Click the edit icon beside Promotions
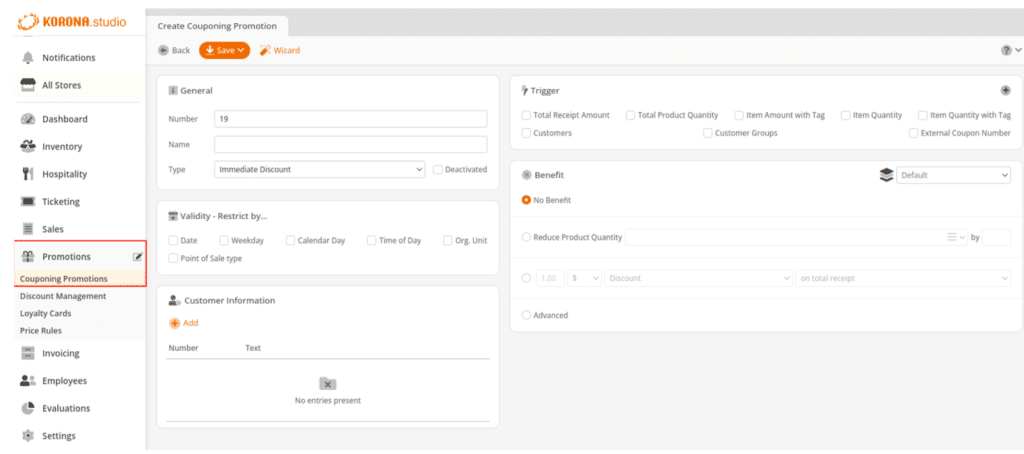This screenshot has height=454, width=1024. coord(138,257)
